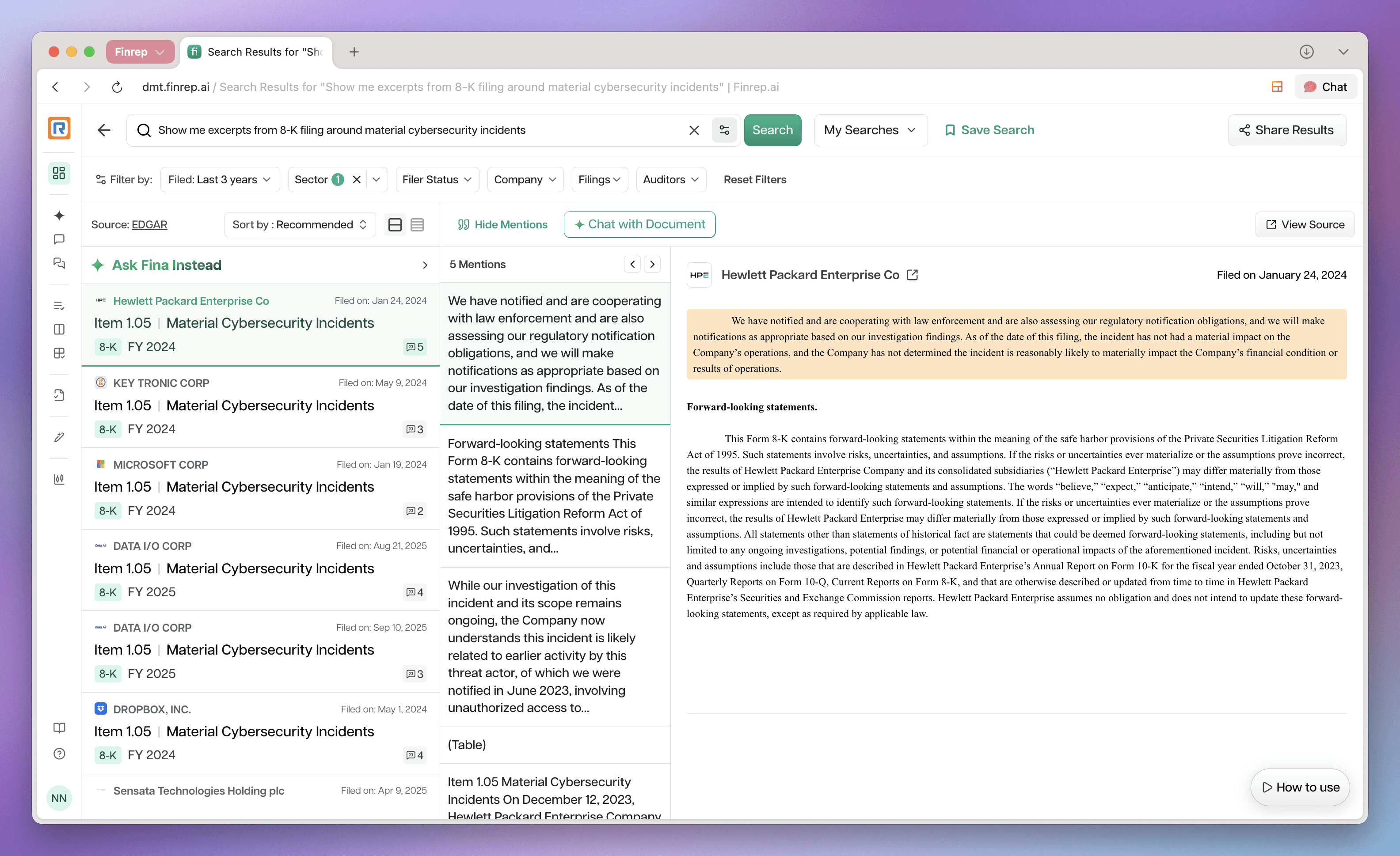Open Sort by Recommended dropdown
The image size is (1400, 856).
click(x=300, y=224)
